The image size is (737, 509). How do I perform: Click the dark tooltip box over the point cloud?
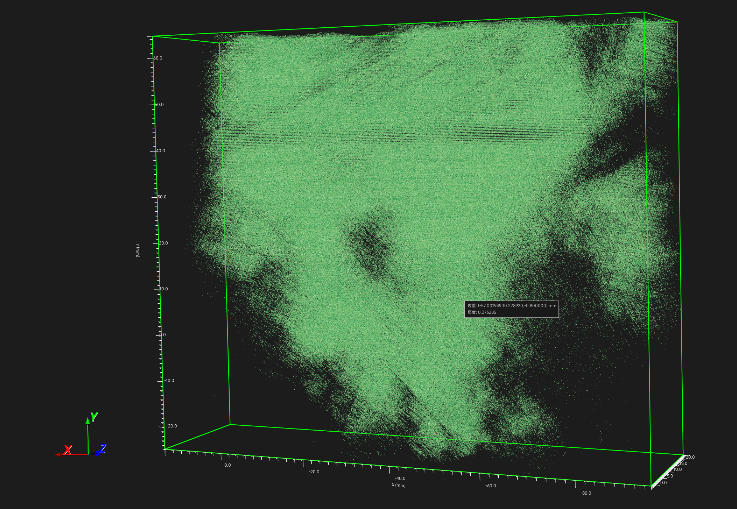[511, 309]
